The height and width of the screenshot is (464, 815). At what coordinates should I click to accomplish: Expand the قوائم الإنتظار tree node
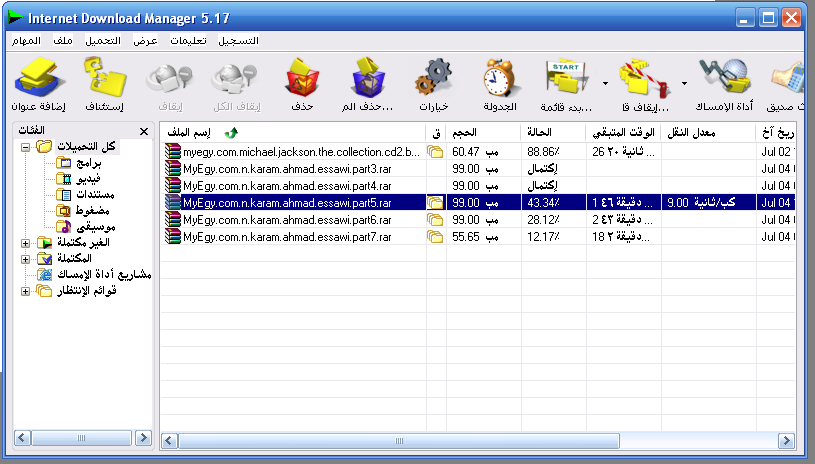[24, 291]
